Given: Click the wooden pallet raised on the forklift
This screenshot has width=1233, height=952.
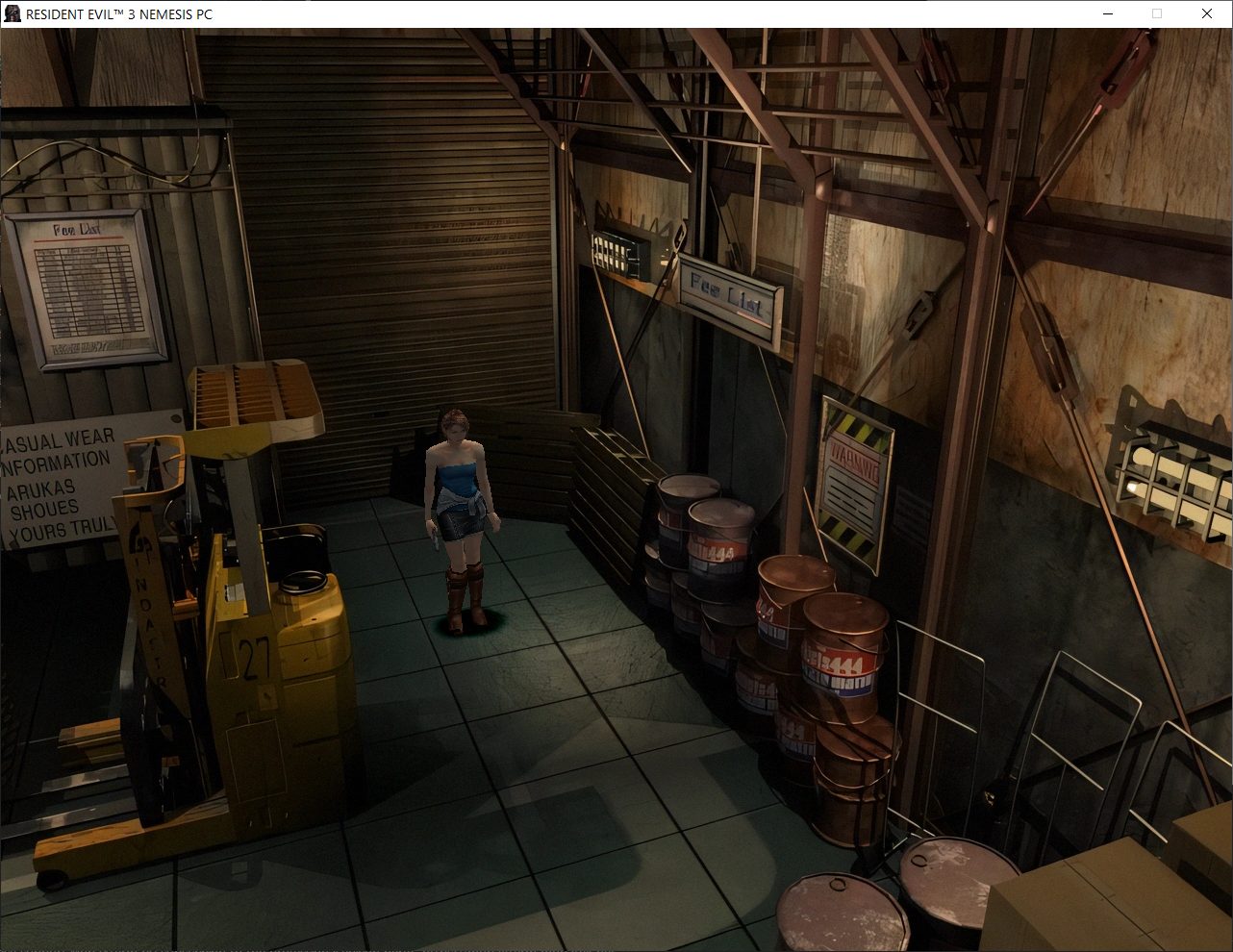Looking at the screenshot, I should (252, 396).
